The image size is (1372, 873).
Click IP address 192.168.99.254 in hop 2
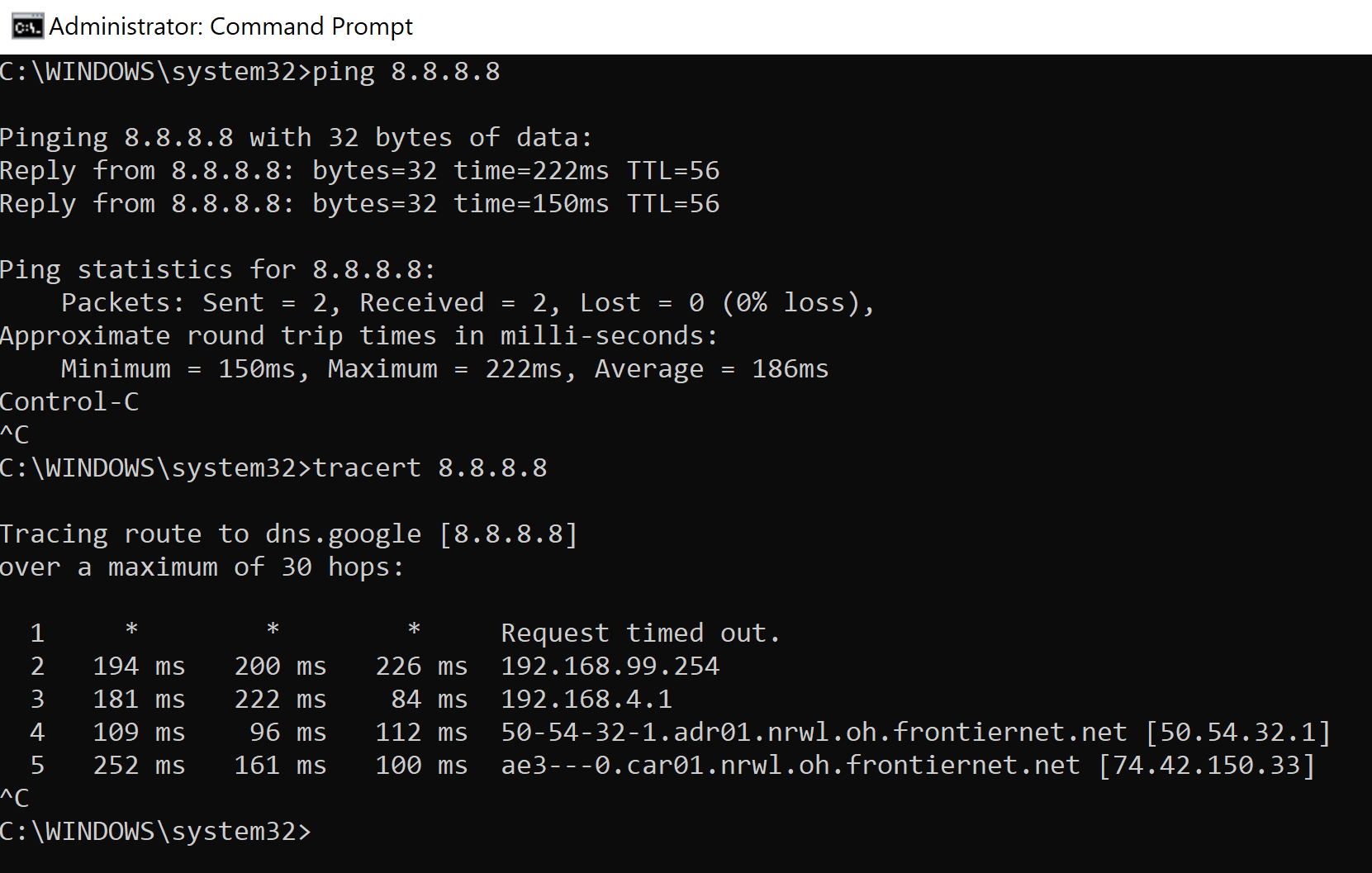(x=610, y=667)
